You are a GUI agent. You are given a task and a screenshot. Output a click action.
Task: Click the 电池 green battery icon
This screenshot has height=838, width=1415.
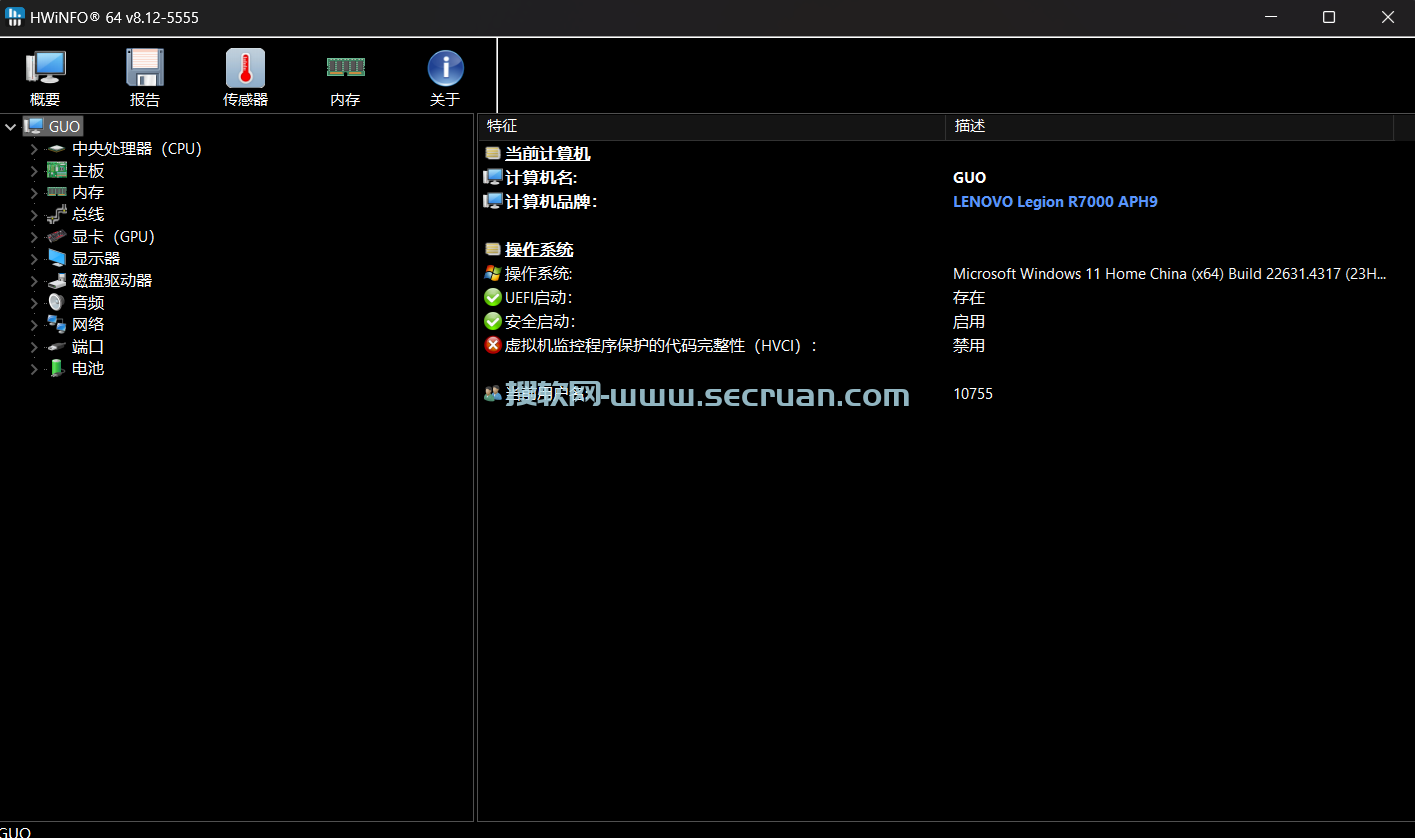pos(56,369)
